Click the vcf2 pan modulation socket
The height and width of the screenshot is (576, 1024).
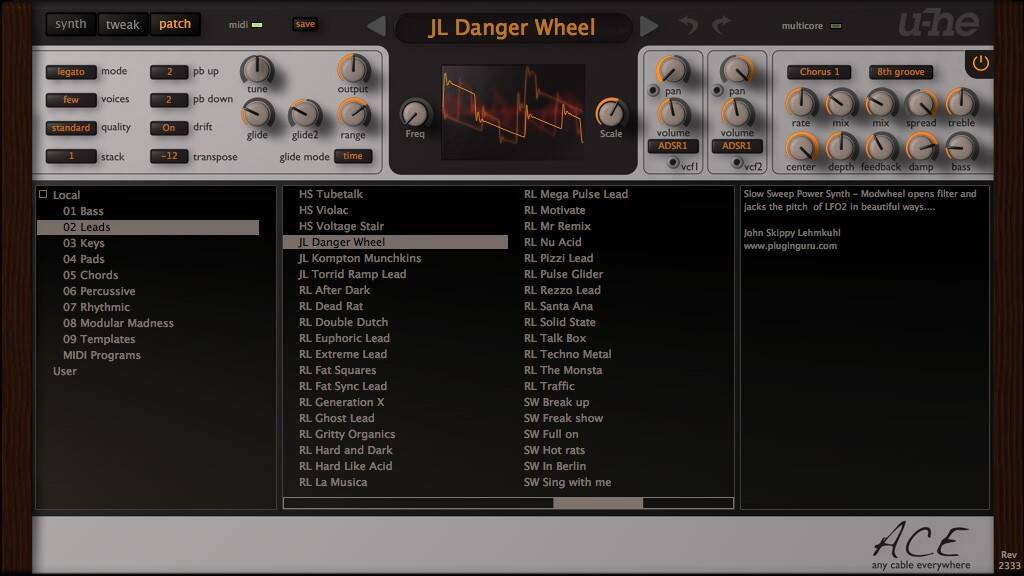coord(717,91)
